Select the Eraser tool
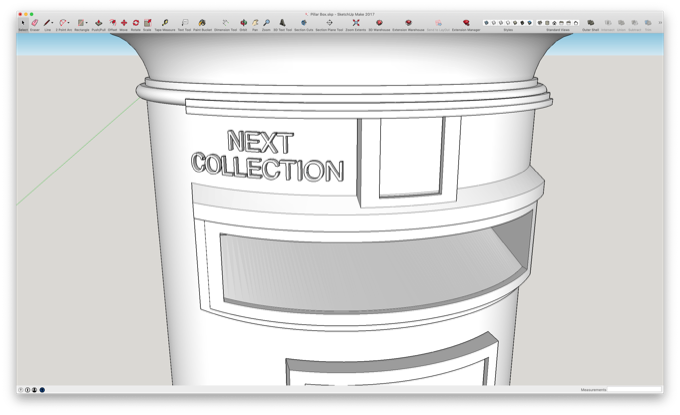680x415 pixels. click(x=35, y=23)
